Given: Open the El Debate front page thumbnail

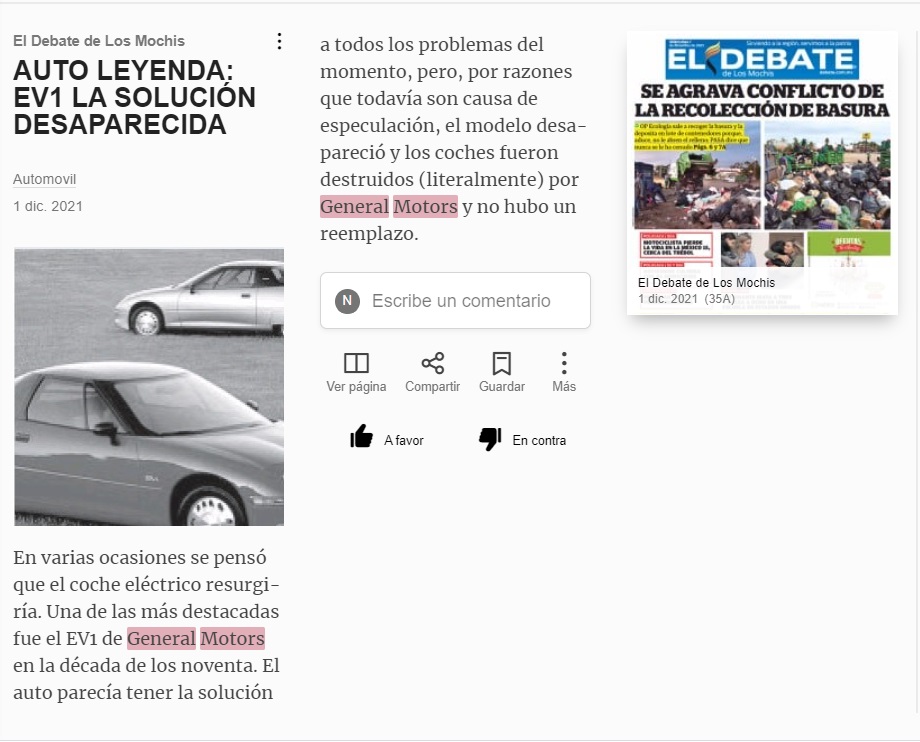Looking at the screenshot, I should (762, 172).
